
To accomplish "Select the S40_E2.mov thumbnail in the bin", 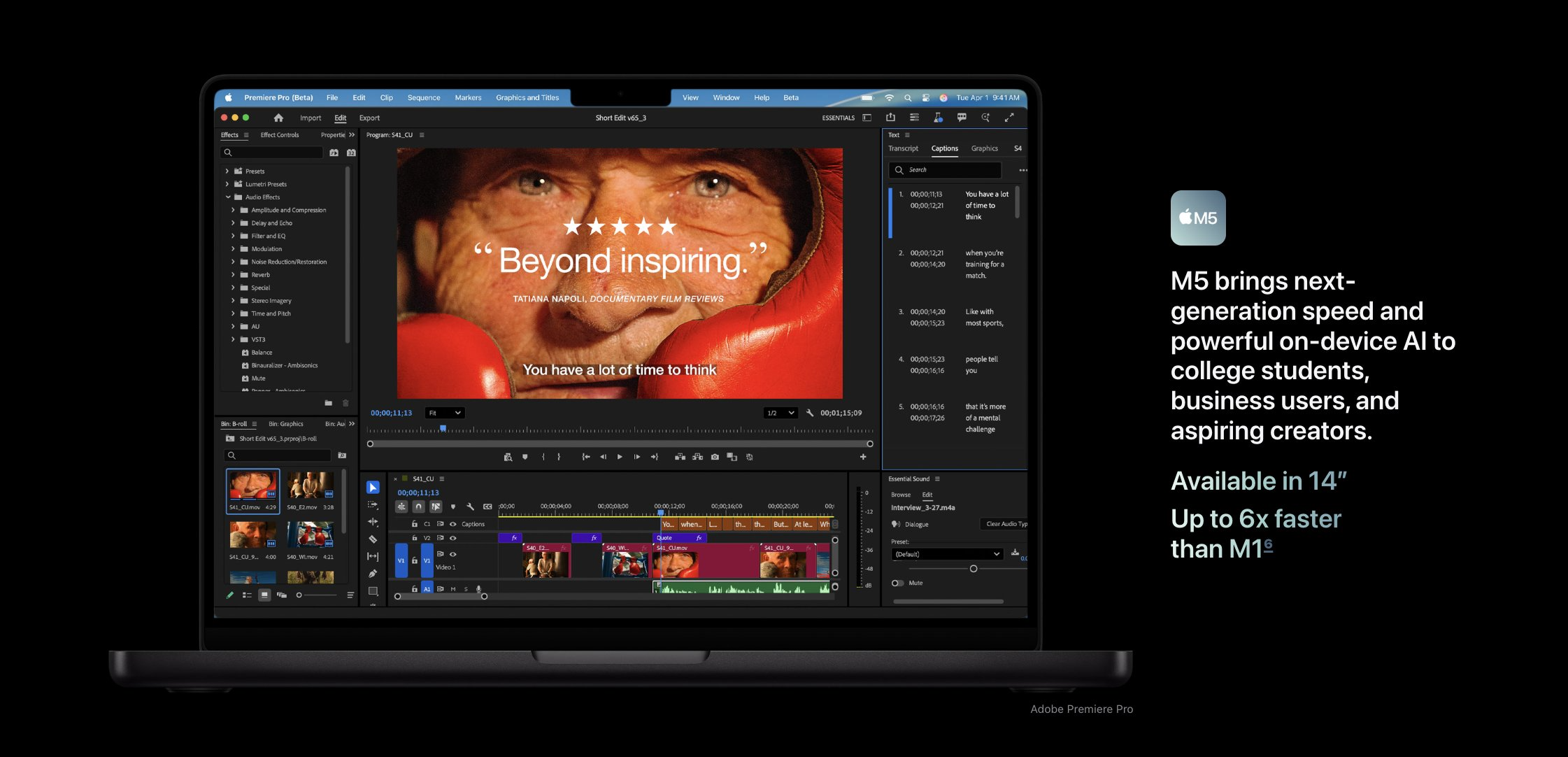I will [310, 485].
